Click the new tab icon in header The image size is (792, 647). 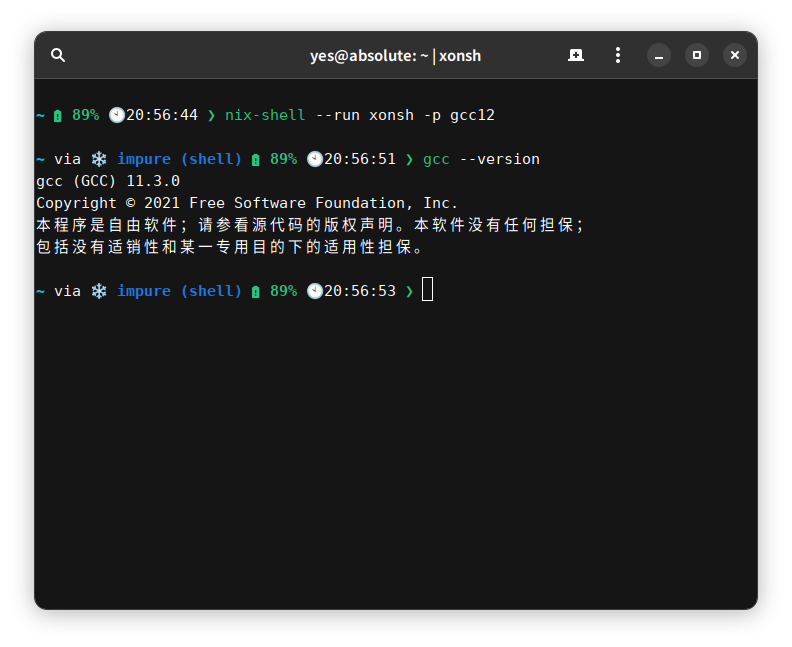tap(576, 55)
